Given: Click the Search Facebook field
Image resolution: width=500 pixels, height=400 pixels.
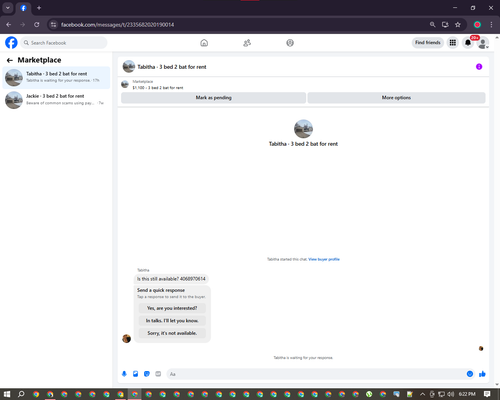Looking at the screenshot, I should click(x=64, y=43).
